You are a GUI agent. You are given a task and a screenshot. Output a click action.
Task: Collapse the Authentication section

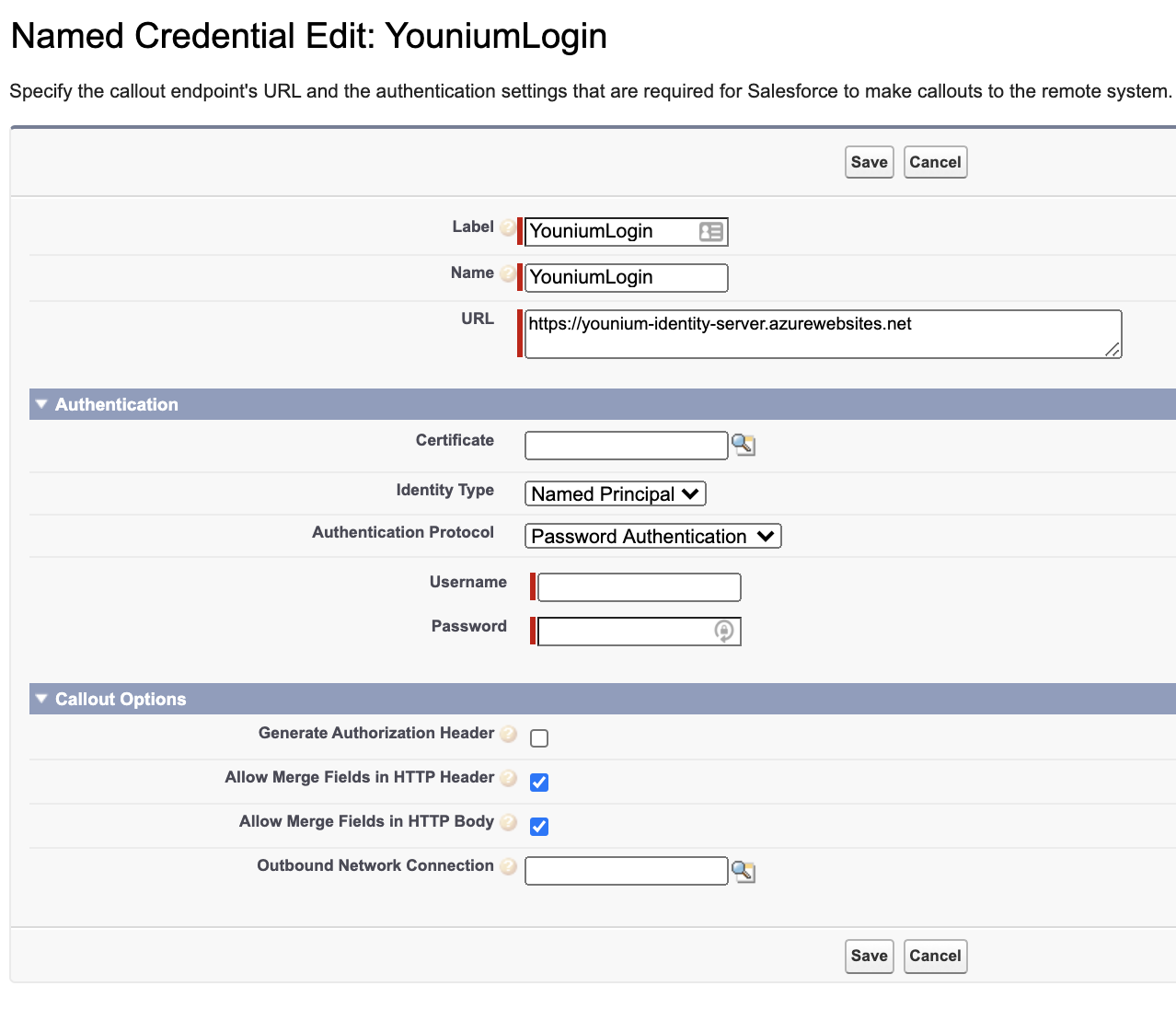click(41, 404)
